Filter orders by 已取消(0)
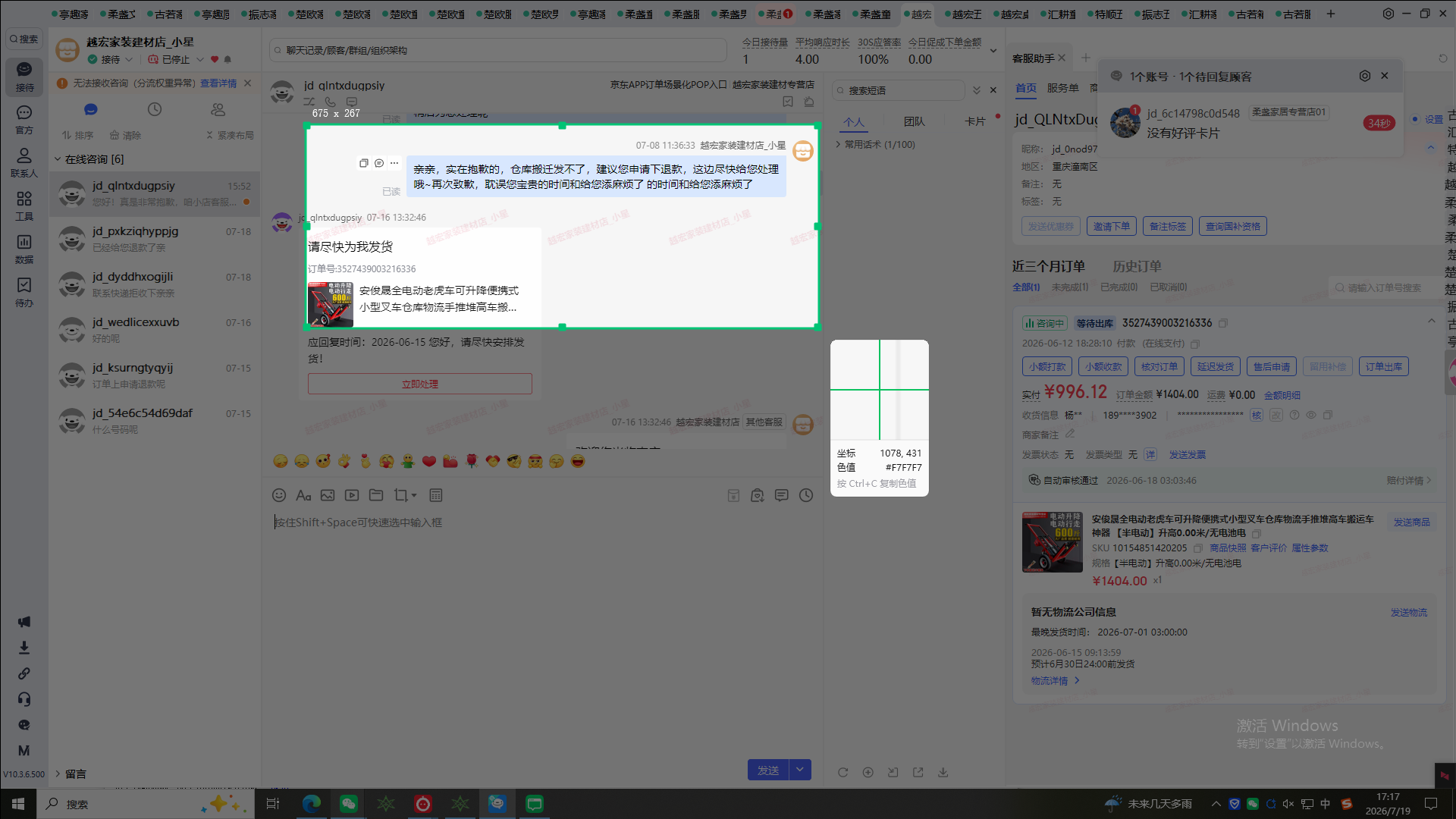This screenshot has width=1456, height=819. 1169,287
